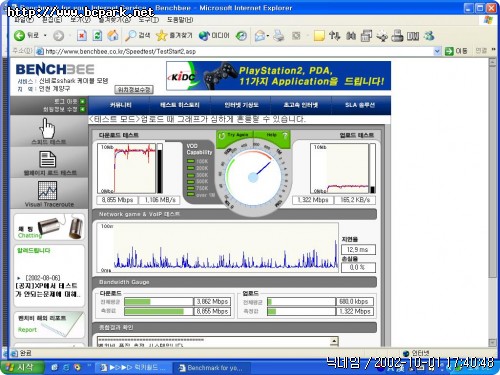Open the 초고속 인터넷 navigation tab
Viewport: 500px width, 375px height.
point(301,105)
